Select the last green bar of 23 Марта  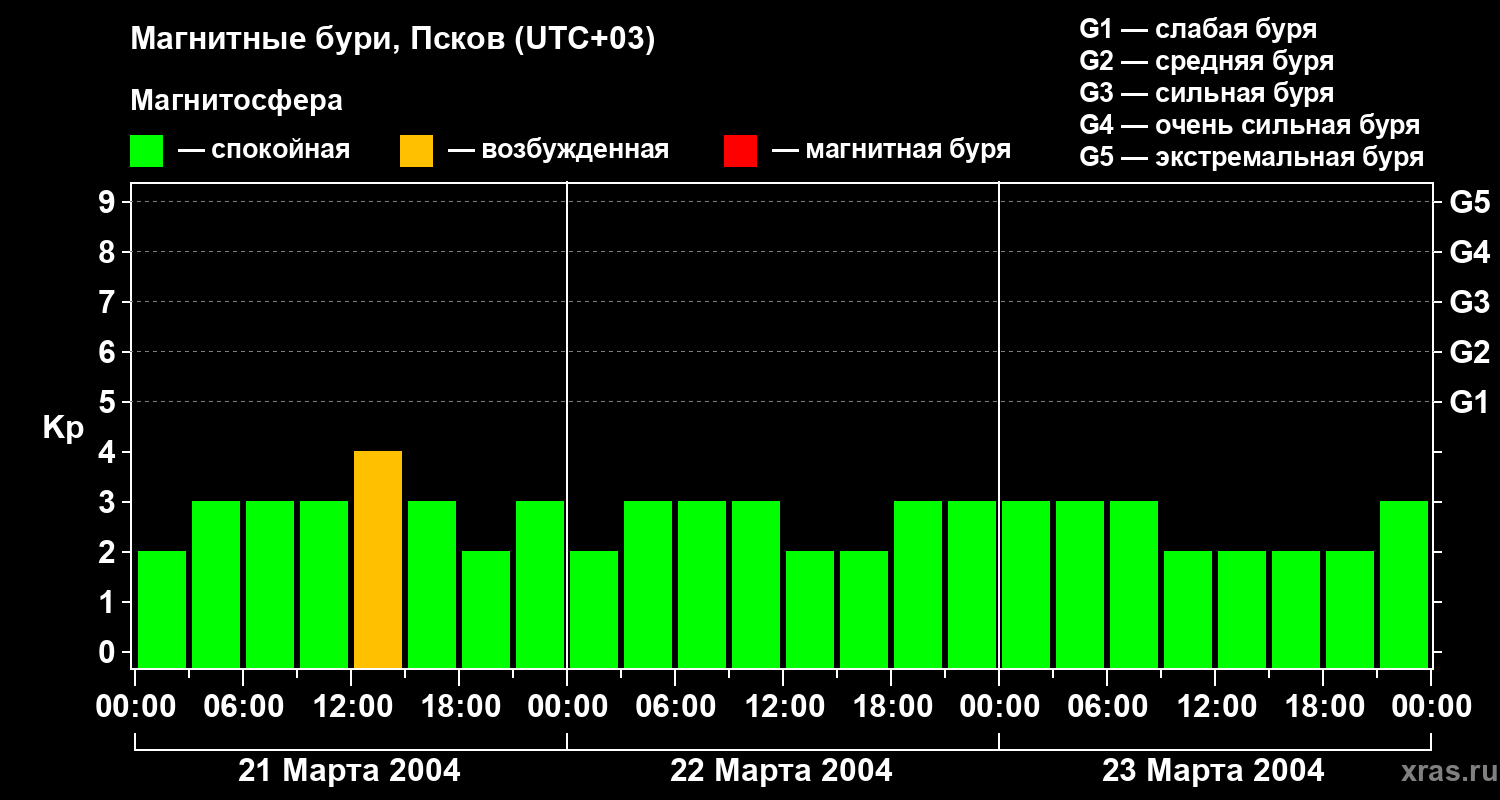click(1404, 584)
